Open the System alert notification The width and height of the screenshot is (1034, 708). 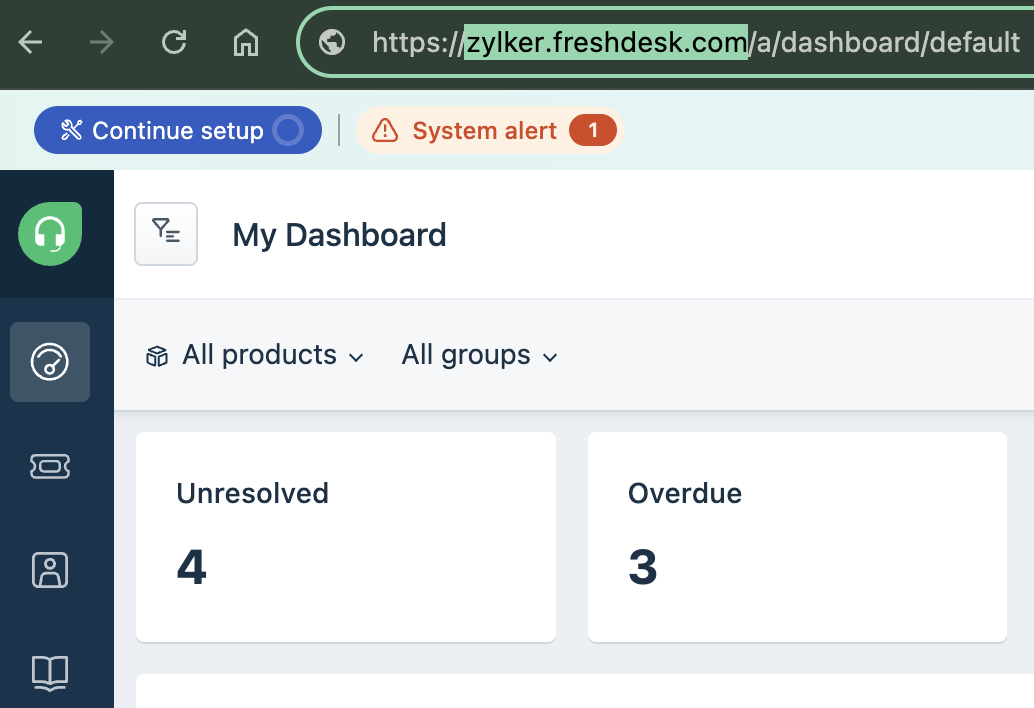(490, 131)
